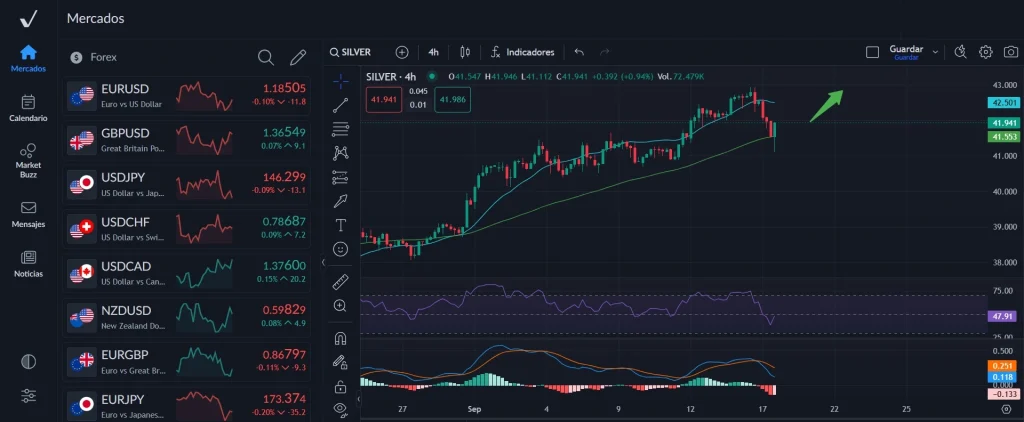This screenshot has height=422, width=1024.
Task: Select the USDCHF row
Action: click(x=186, y=229)
